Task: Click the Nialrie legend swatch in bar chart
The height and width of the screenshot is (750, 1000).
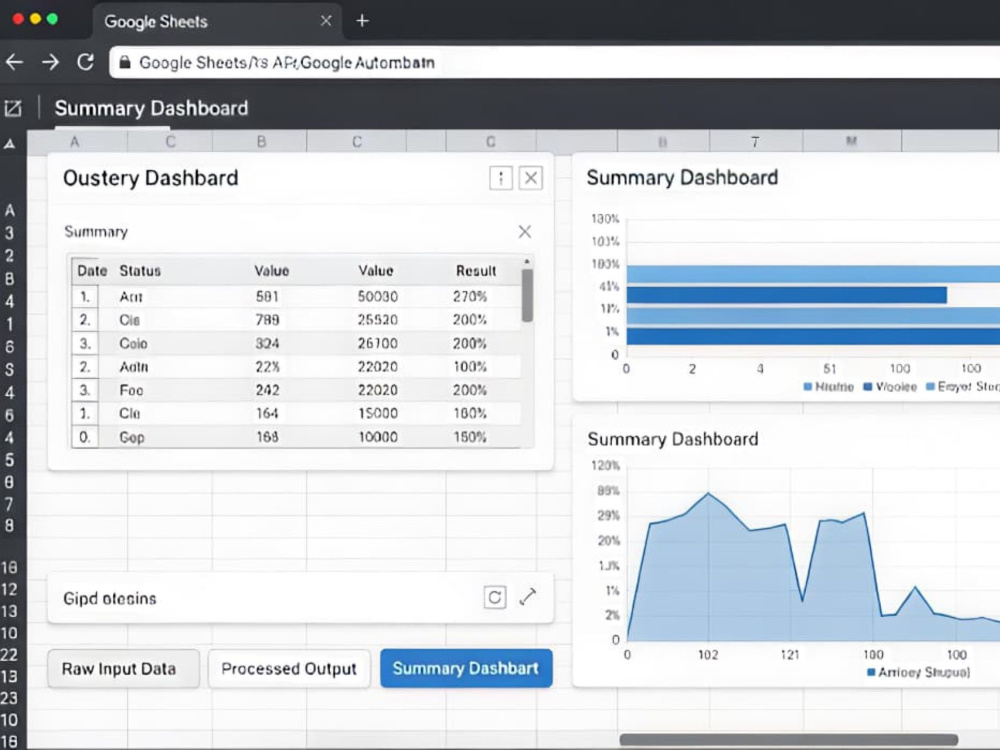Action: tap(808, 386)
